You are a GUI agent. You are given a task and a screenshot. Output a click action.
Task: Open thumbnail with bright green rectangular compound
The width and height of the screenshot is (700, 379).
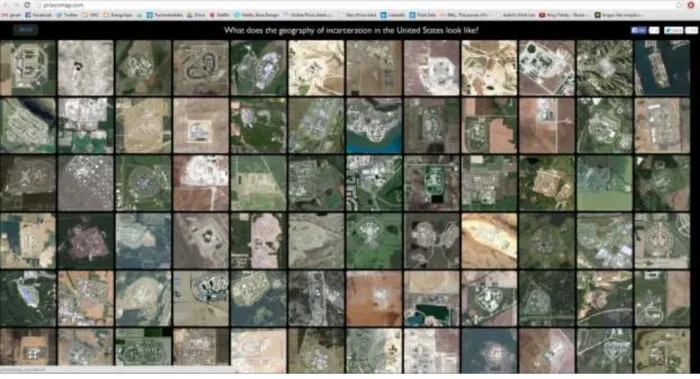[431, 183]
